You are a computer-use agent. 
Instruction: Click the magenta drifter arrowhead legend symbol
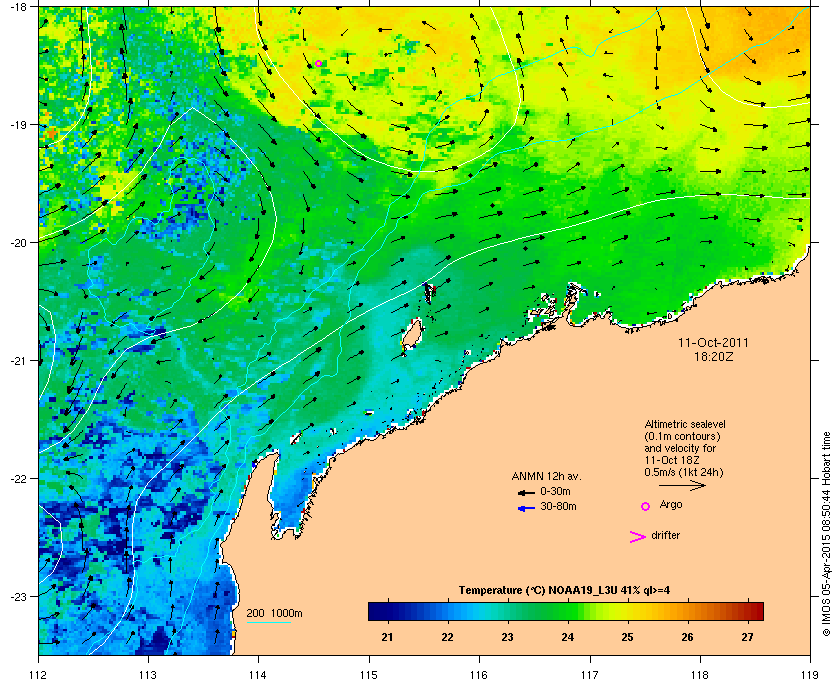tap(638, 537)
